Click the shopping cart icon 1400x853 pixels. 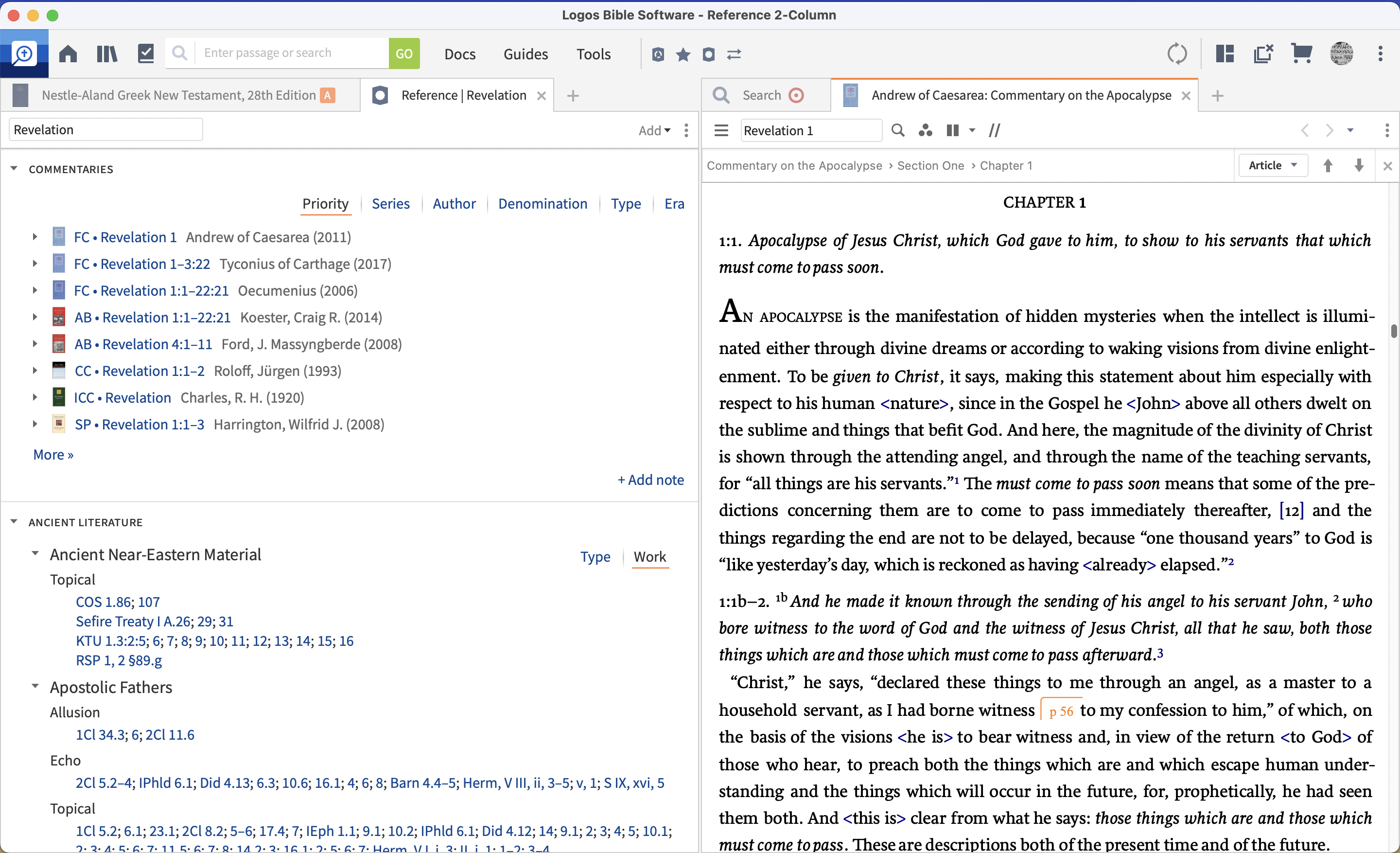tap(1301, 54)
